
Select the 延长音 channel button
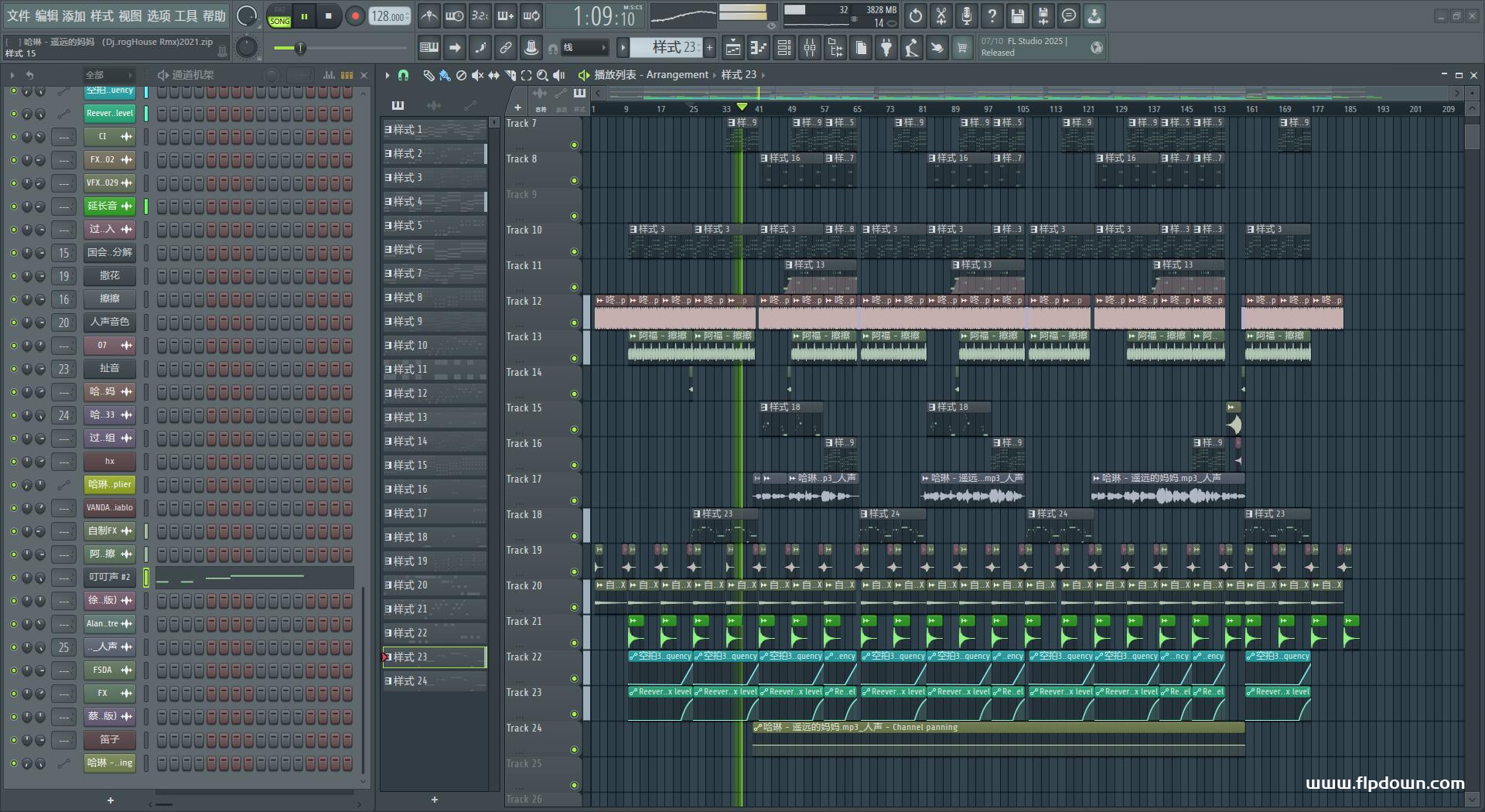[x=109, y=206]
